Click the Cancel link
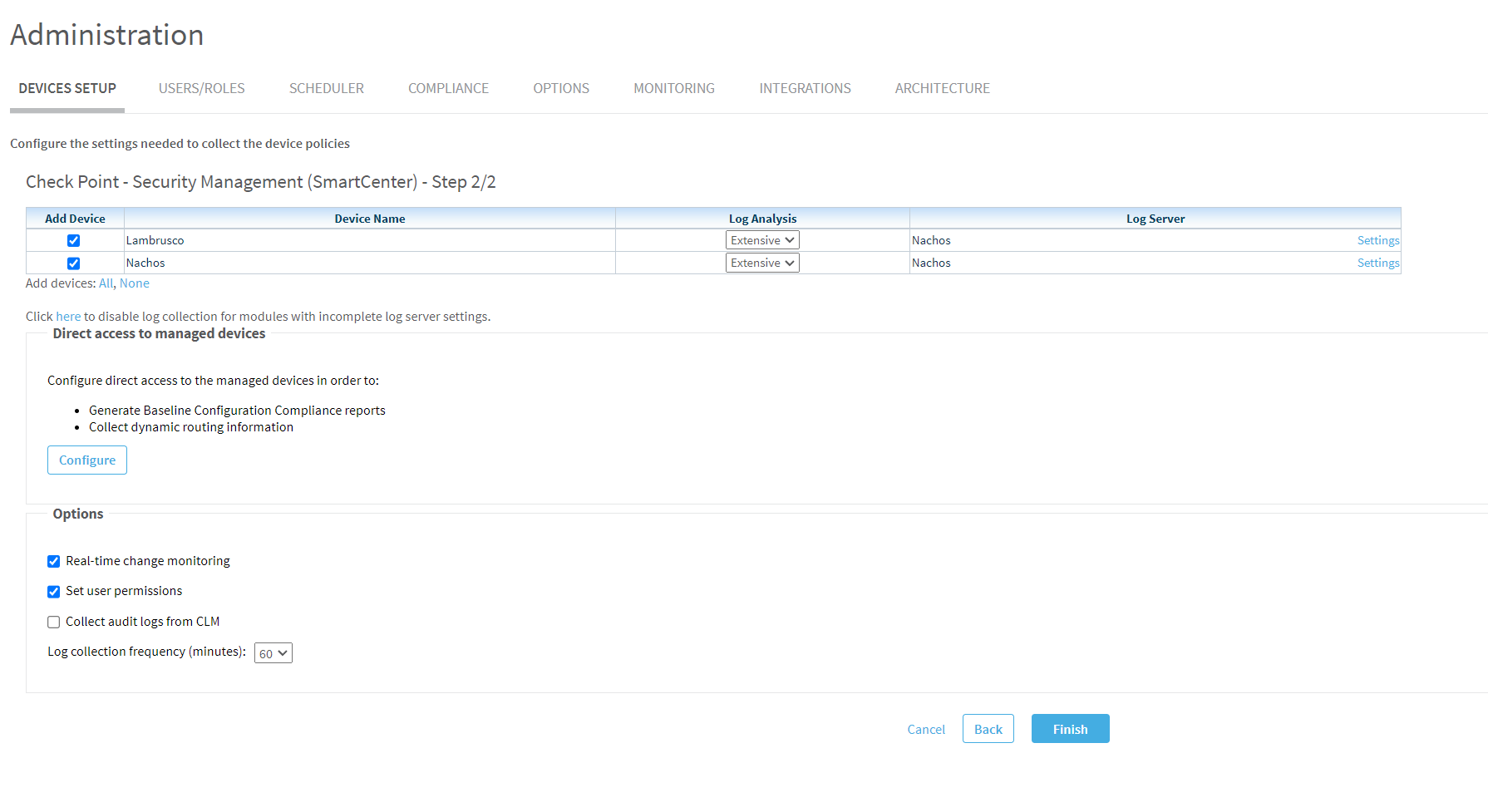1488x812 pixels. (926, 730)
